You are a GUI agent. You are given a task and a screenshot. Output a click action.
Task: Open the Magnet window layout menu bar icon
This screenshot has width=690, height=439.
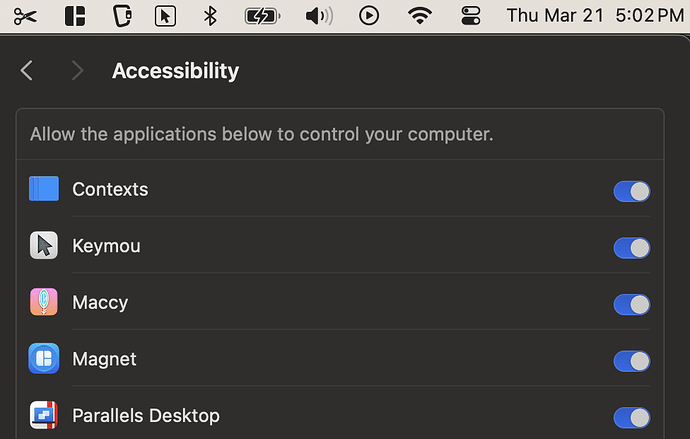coord(75,16)
